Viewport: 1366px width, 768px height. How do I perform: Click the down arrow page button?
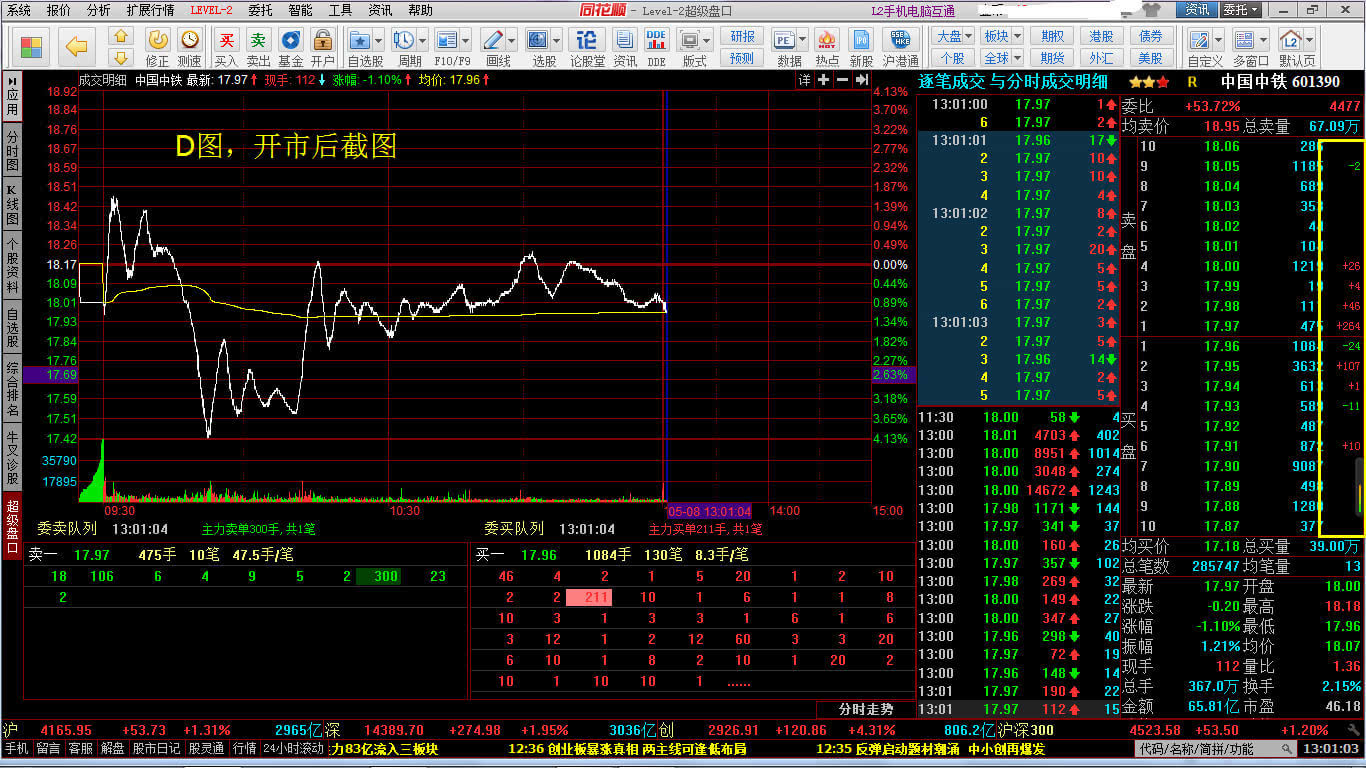tap(121, 57)
